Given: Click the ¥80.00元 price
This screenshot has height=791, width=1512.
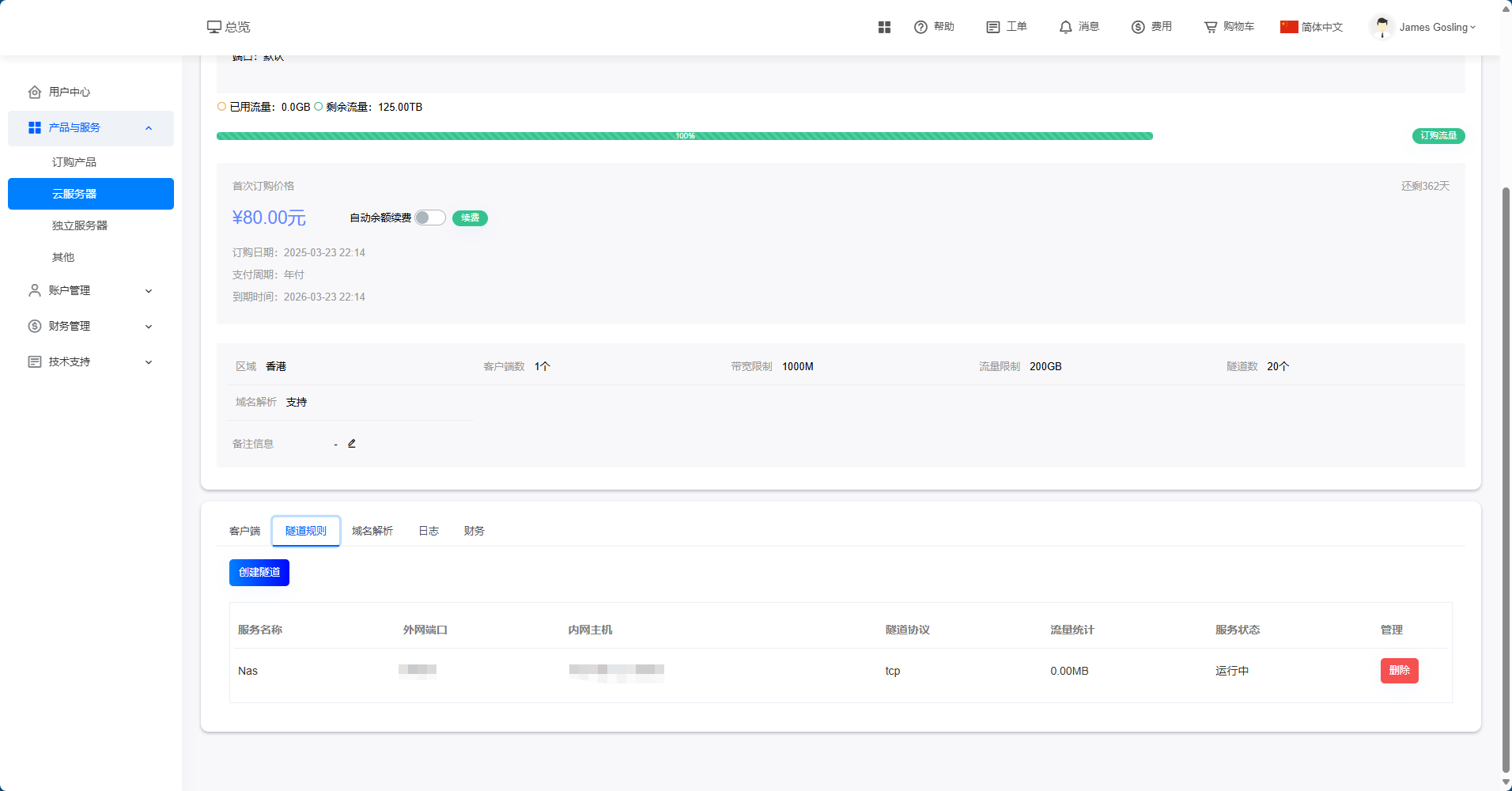Looking at the screenshot, I should click(x=269, y=218).
